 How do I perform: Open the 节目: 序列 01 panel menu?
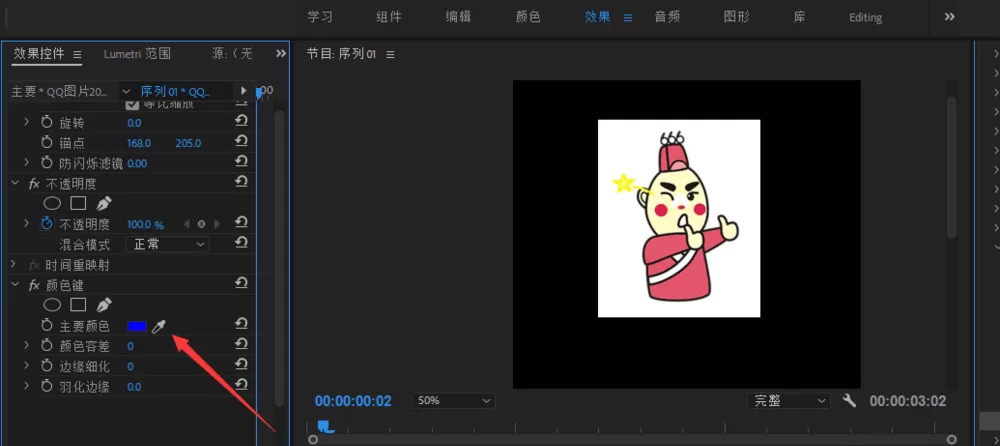(390, 54)
